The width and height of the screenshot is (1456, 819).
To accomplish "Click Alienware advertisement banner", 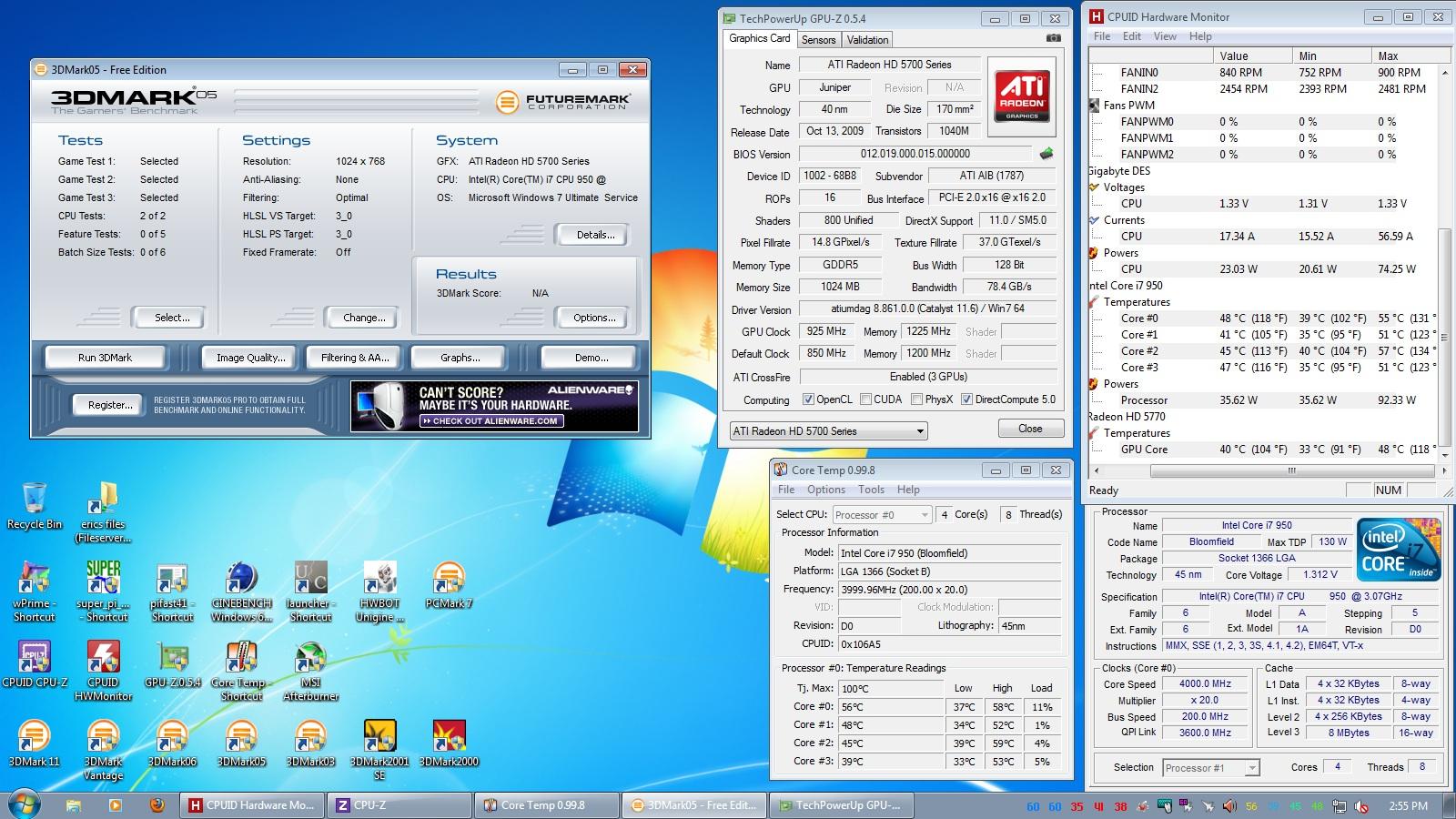I will tap(494, 406).
